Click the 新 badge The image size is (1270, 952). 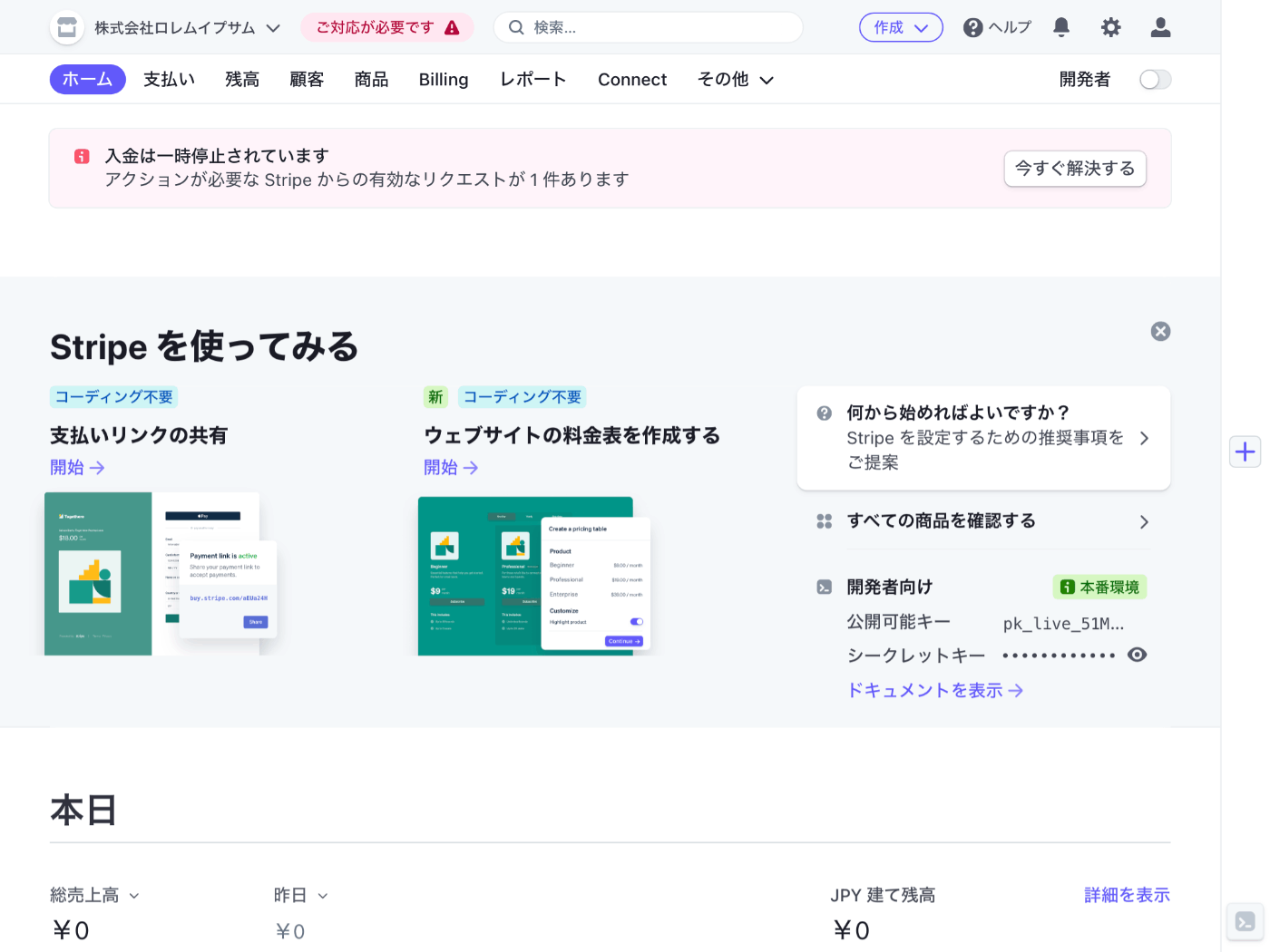pyautogui.click(x=435, y=397)
